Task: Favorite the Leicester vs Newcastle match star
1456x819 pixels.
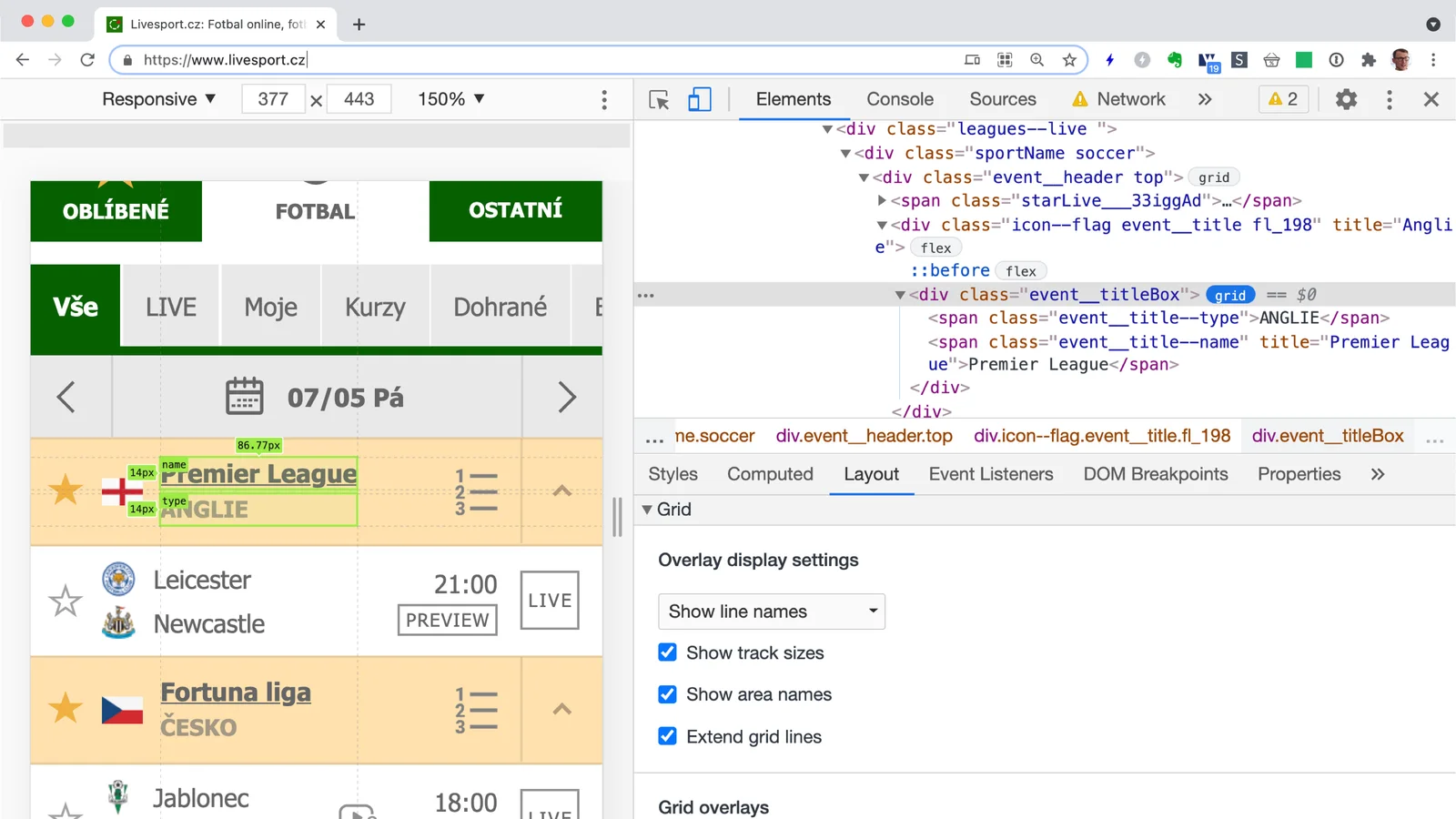Action: click(65, 601)
